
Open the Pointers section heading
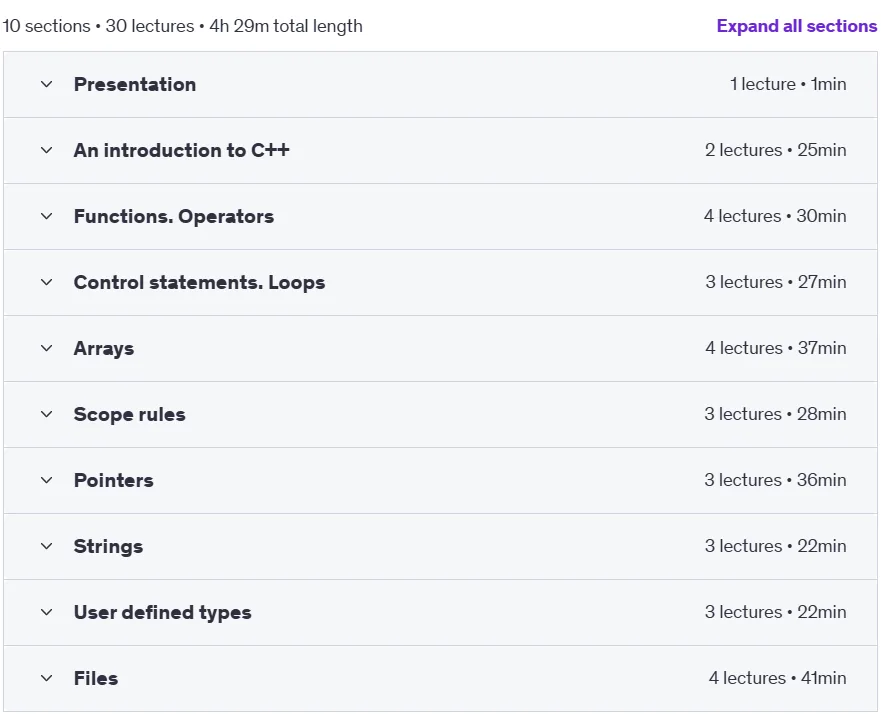113,480
